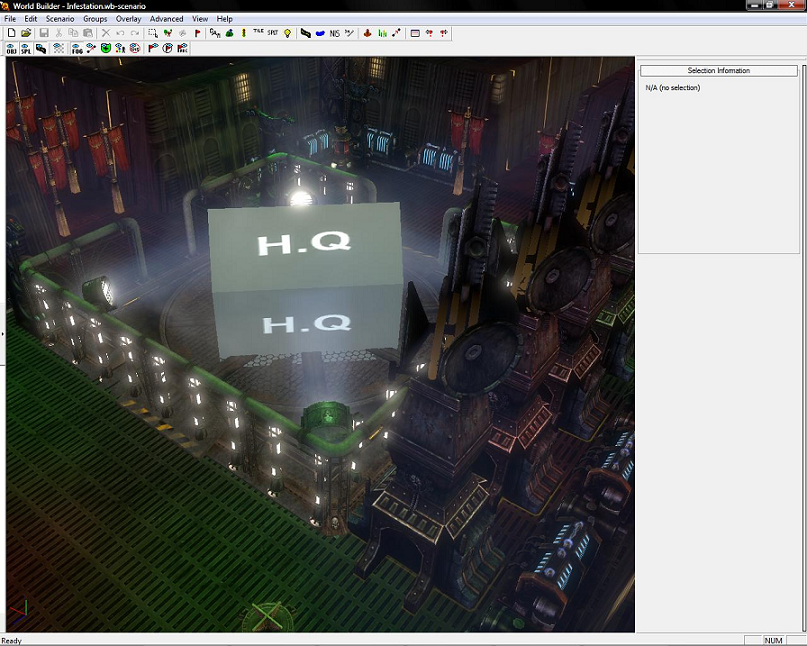This screenshot has height=646, width=807.
Task: Open a scenario with the folder icon
Action: point(26,33)
